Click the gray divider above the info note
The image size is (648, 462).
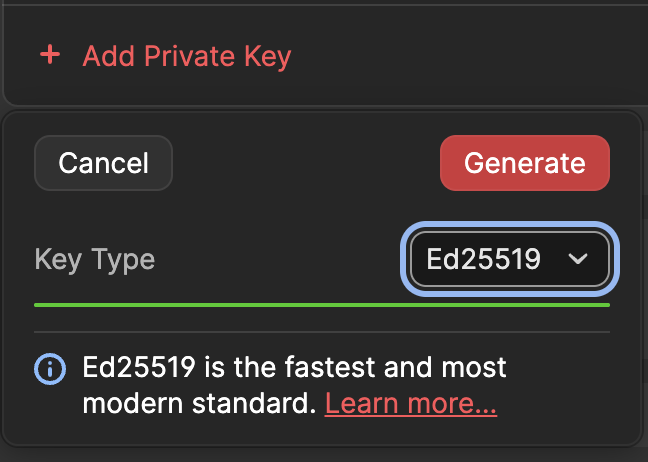(321, 332)
